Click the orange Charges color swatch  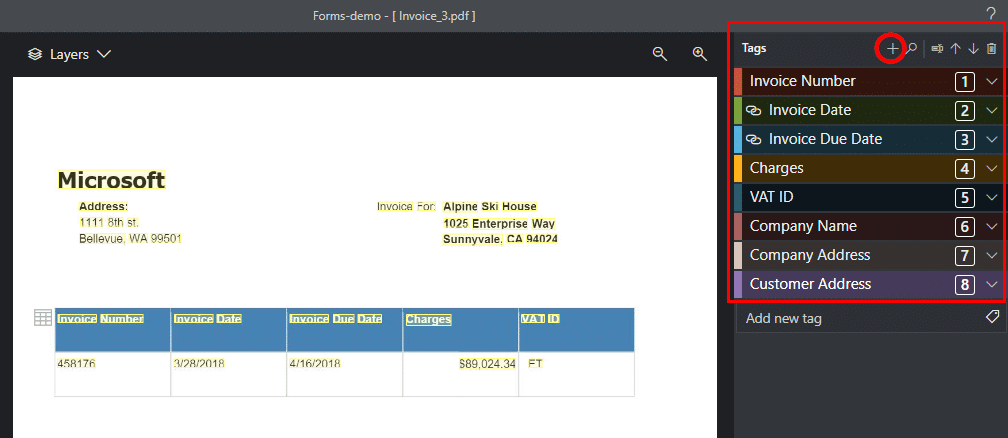coord(738,169)
